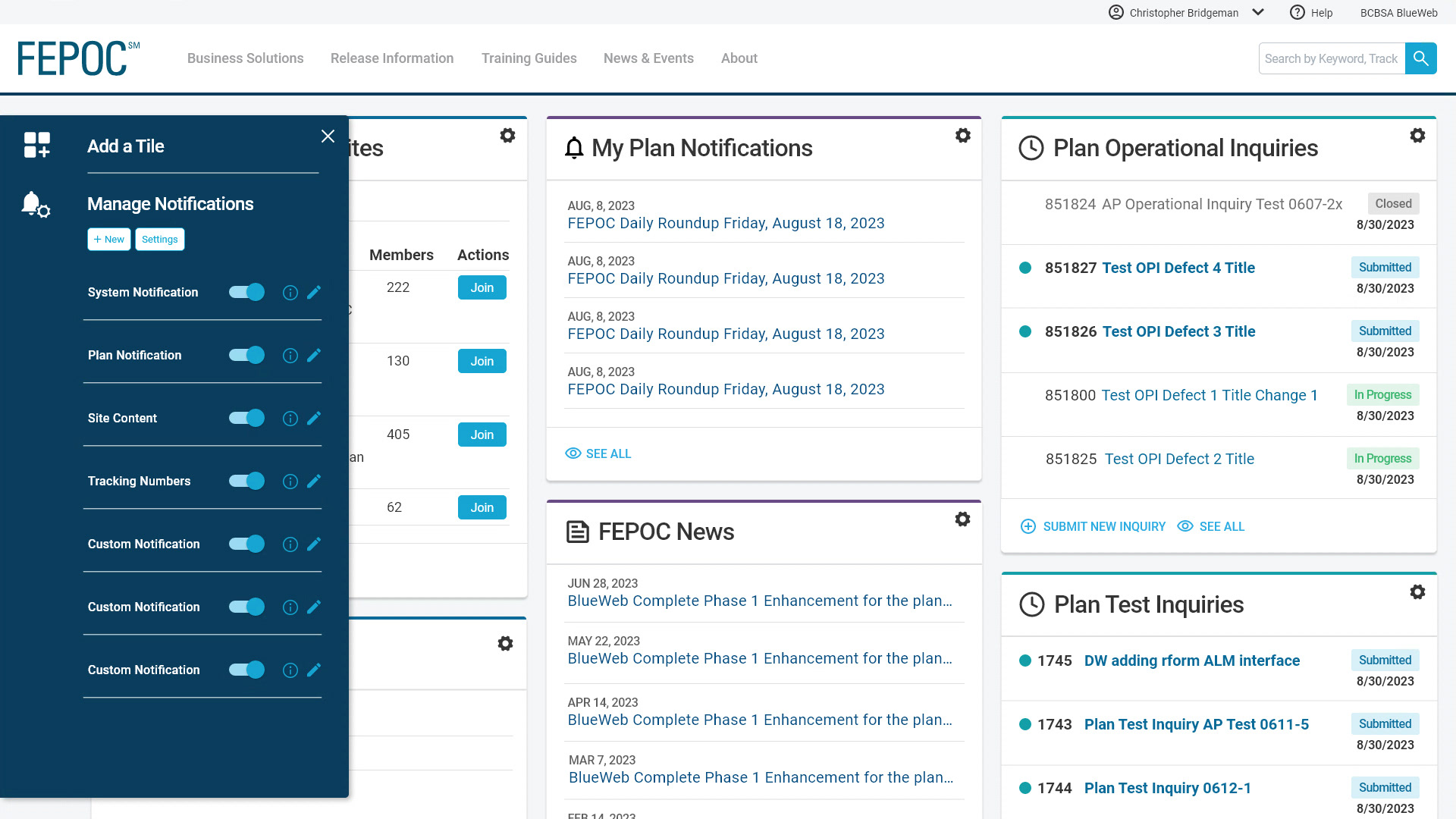Click the Manage Notifications bell-gear icon

[36, 204]
